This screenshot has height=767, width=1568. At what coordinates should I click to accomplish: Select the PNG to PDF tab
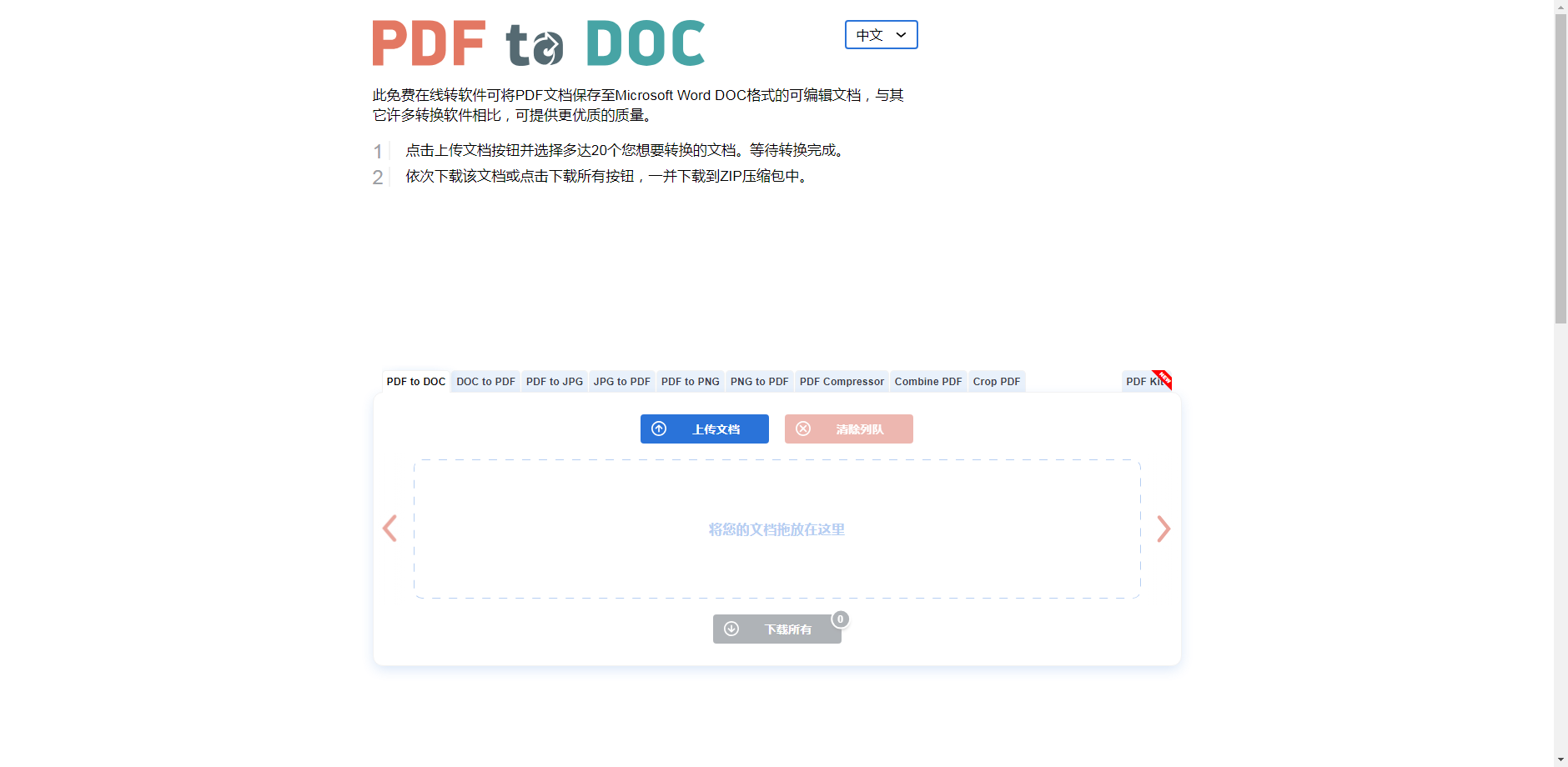point(760,382)
